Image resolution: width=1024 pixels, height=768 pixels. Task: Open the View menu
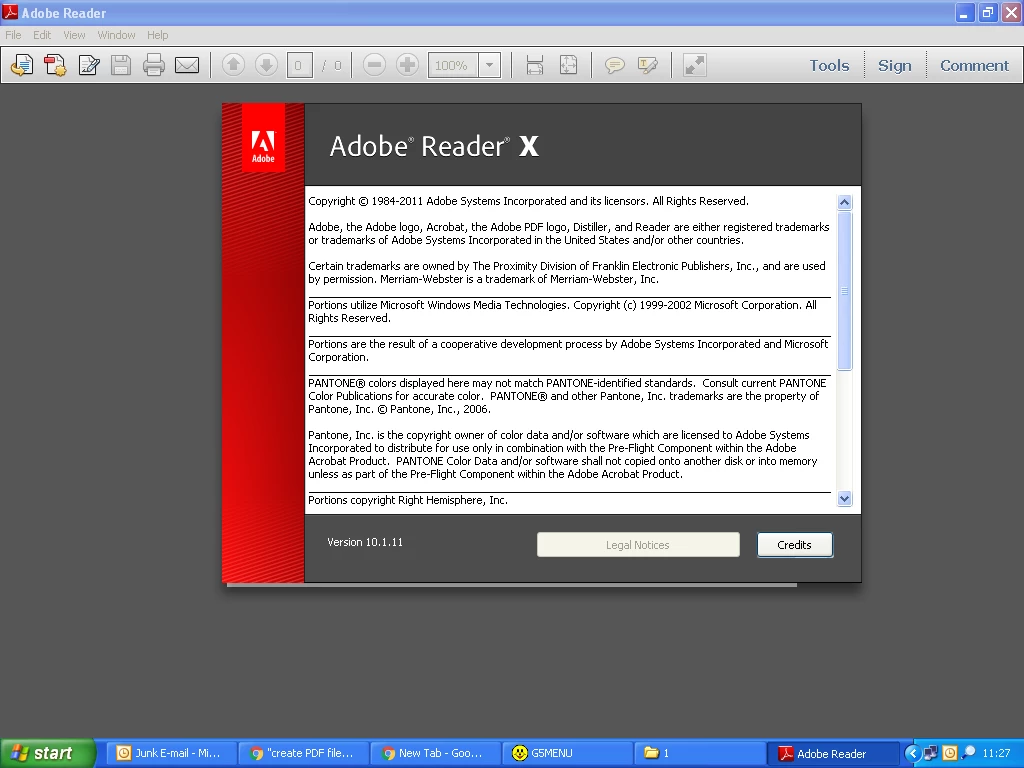pyautogui.click(x=74, y=35)
